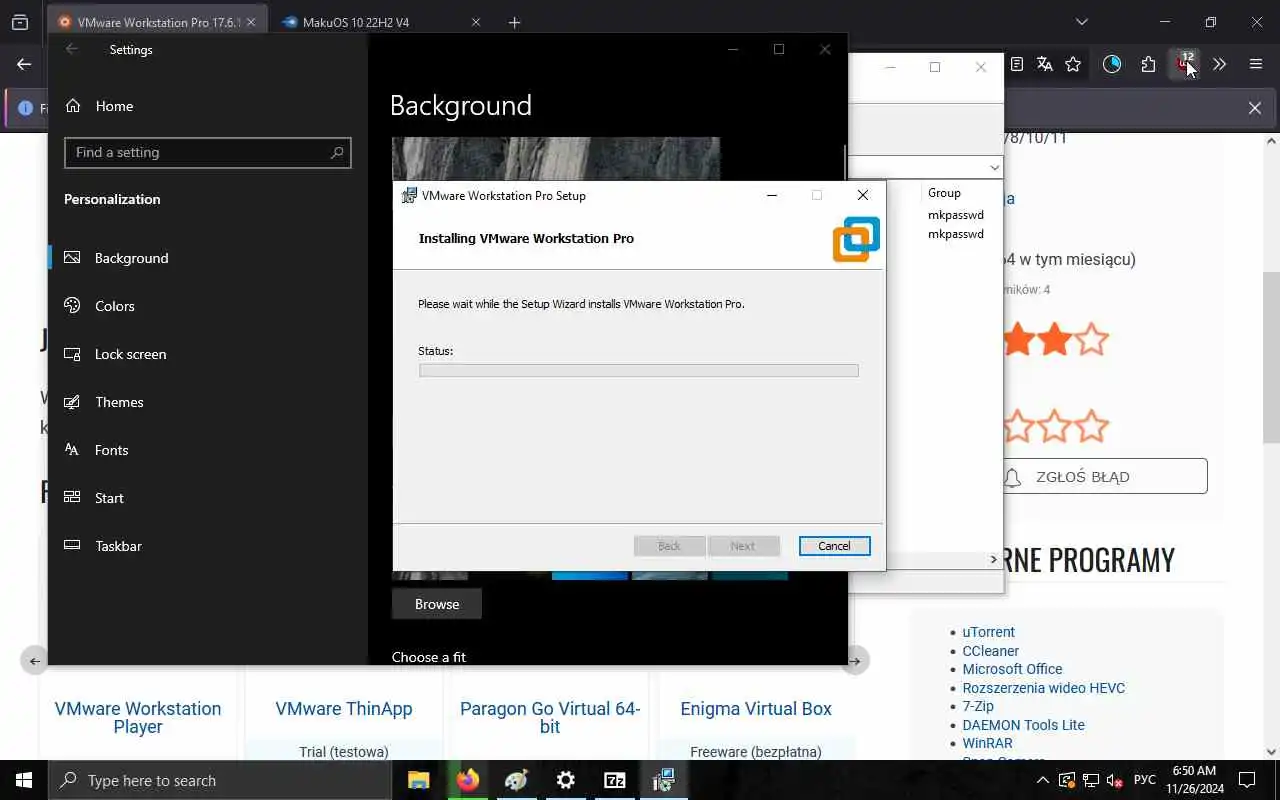Show more toolbar tools chevrons
Image resolution: width=1280 pixels, height=800 pixels.
1219,64
